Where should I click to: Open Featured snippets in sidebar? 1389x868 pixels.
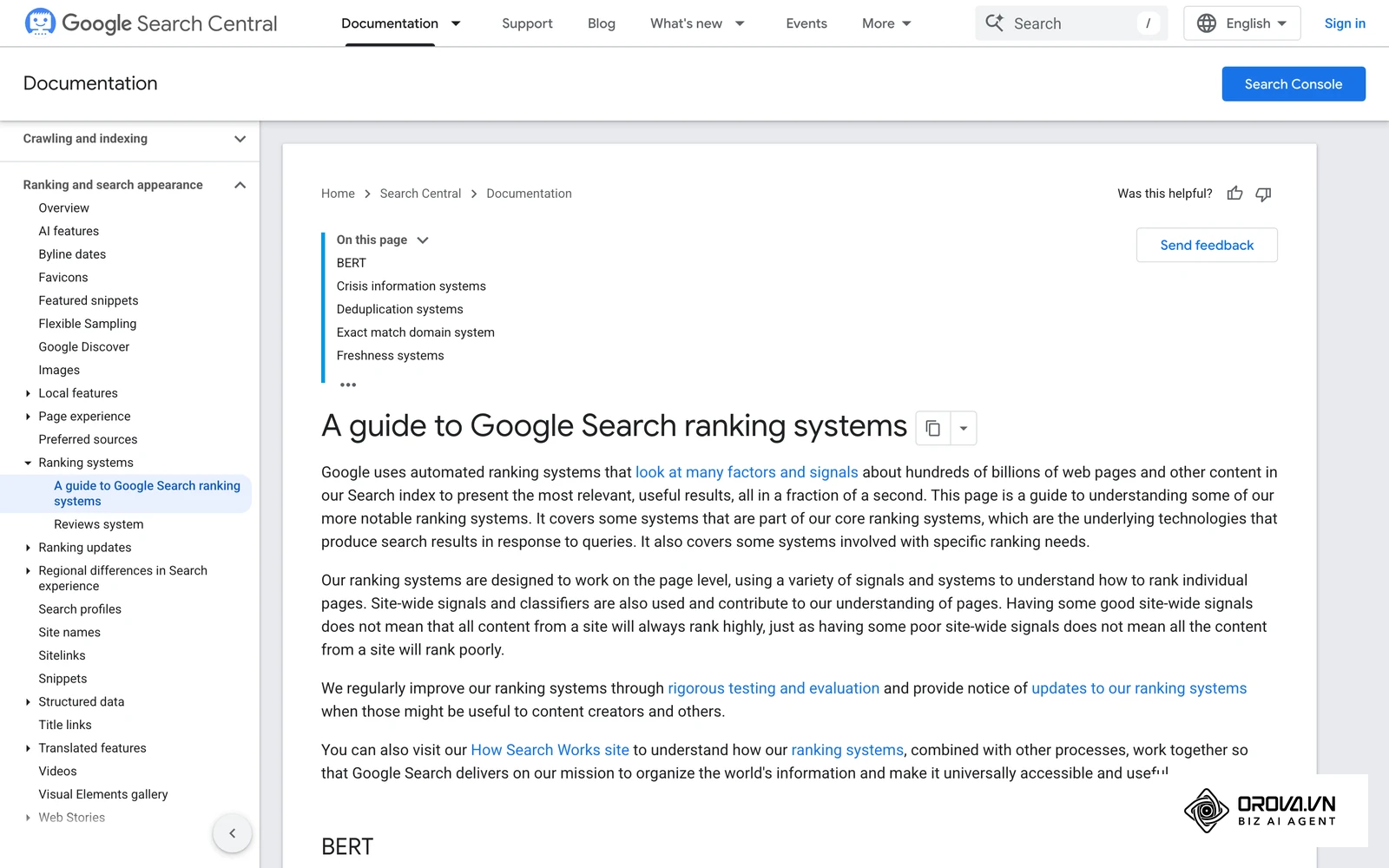click(89, 300)
